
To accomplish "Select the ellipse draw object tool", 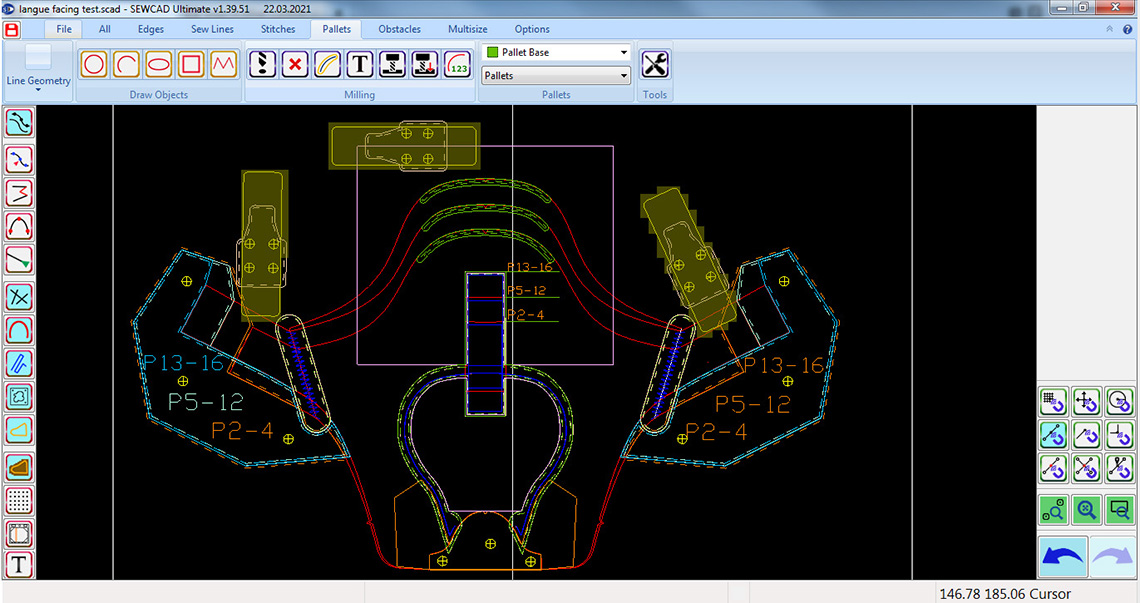I will [x=158, y=64].
